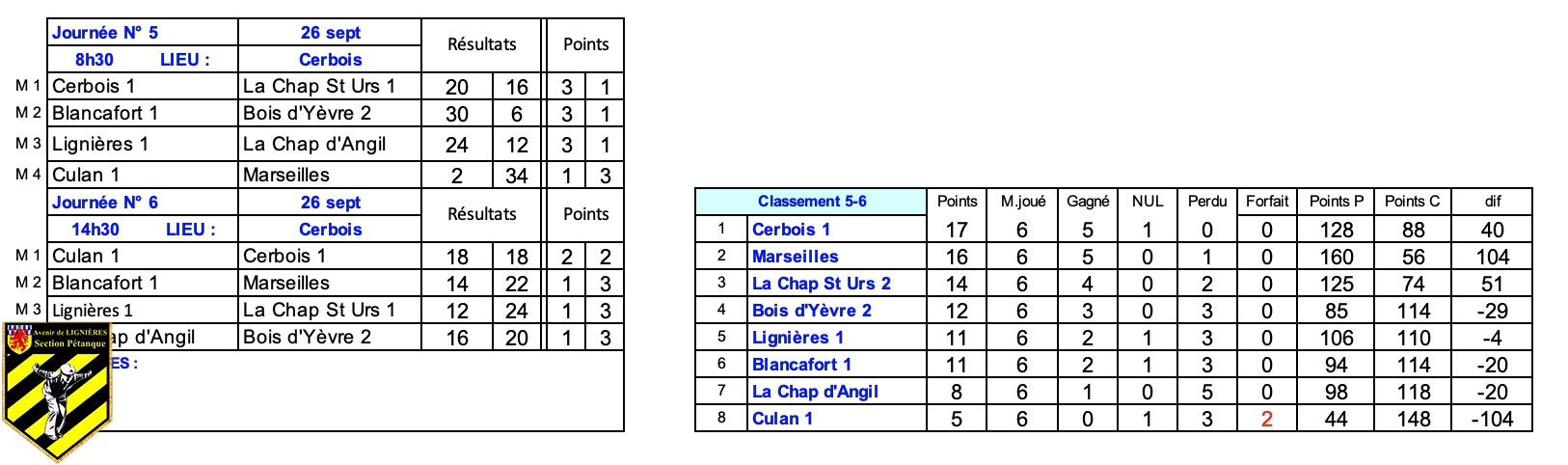Viewport: 1568px width, 465px height.
Task: Select the 'dif' column header
Action: 1492,202
